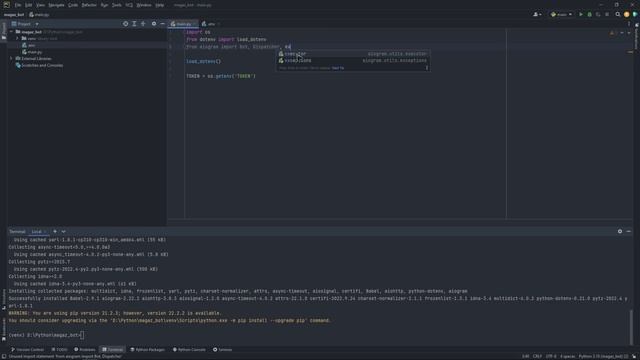The width and height of the screenshot is (640, 360).
Task: Add new terminal session plus icon
Action: [55, 231]
